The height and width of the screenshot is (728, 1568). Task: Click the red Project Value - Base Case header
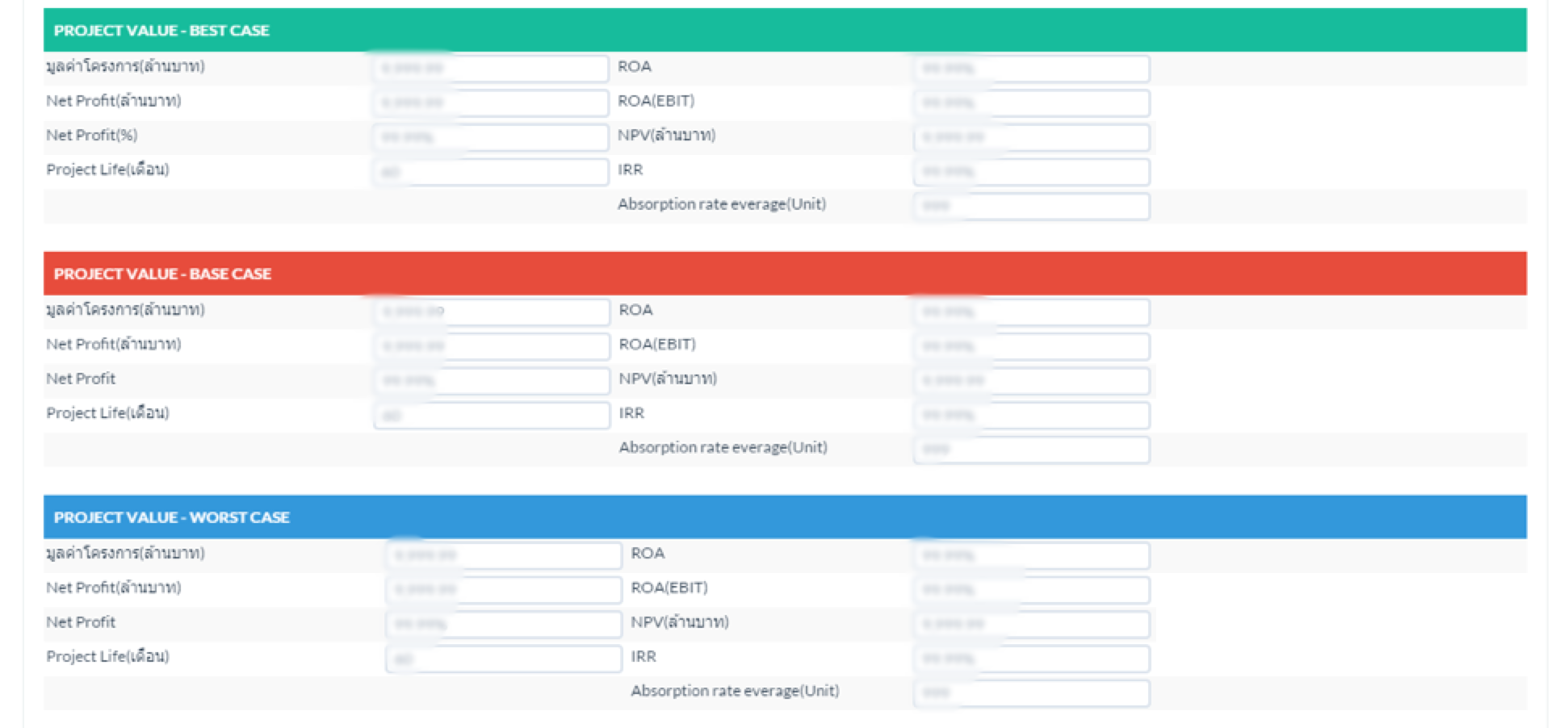[784, 274]
